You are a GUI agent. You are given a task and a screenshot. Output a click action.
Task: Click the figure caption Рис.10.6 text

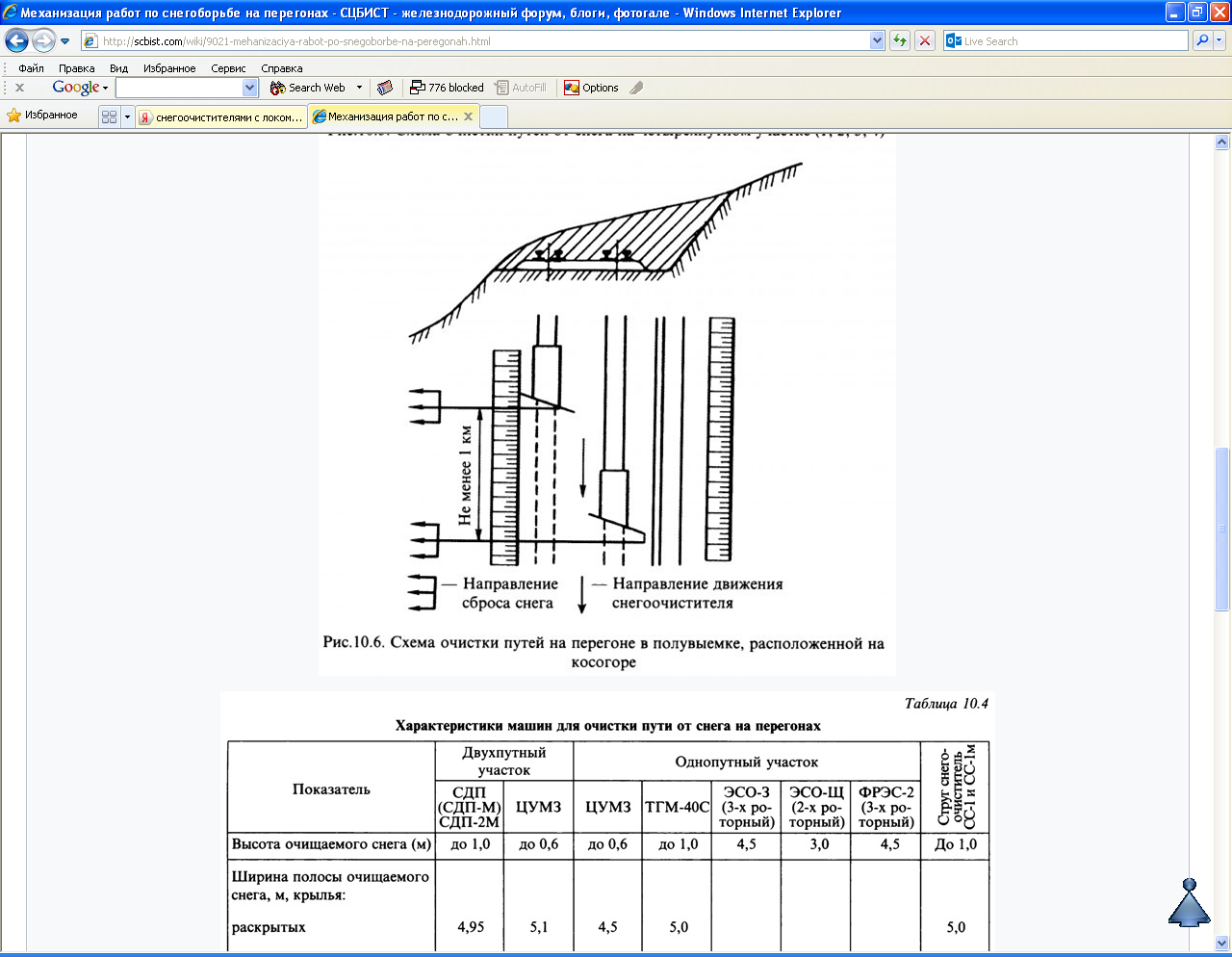[x=603, y=653]
